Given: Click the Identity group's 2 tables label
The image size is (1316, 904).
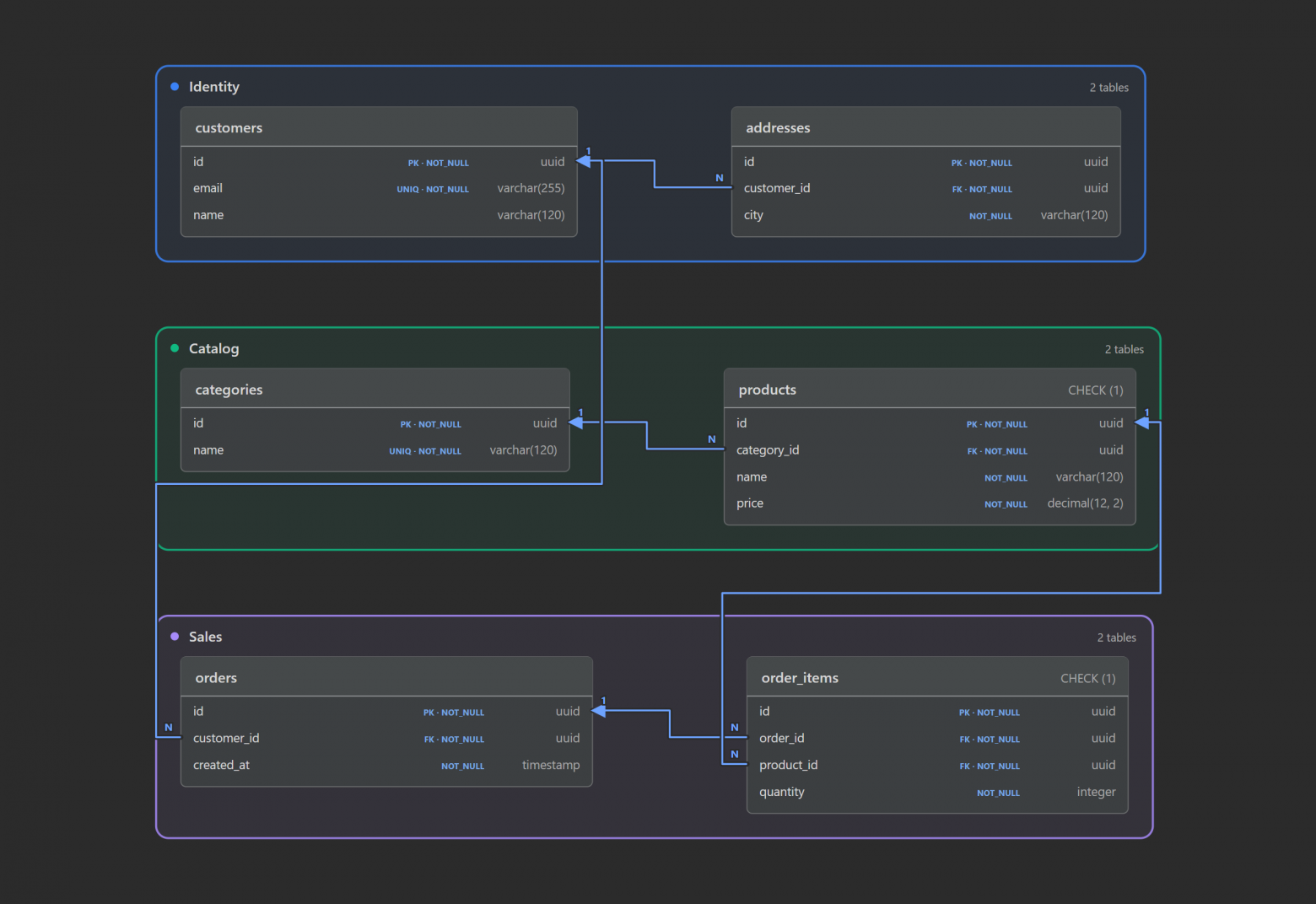Looking at the screenshot, I should click(1108, 88).
